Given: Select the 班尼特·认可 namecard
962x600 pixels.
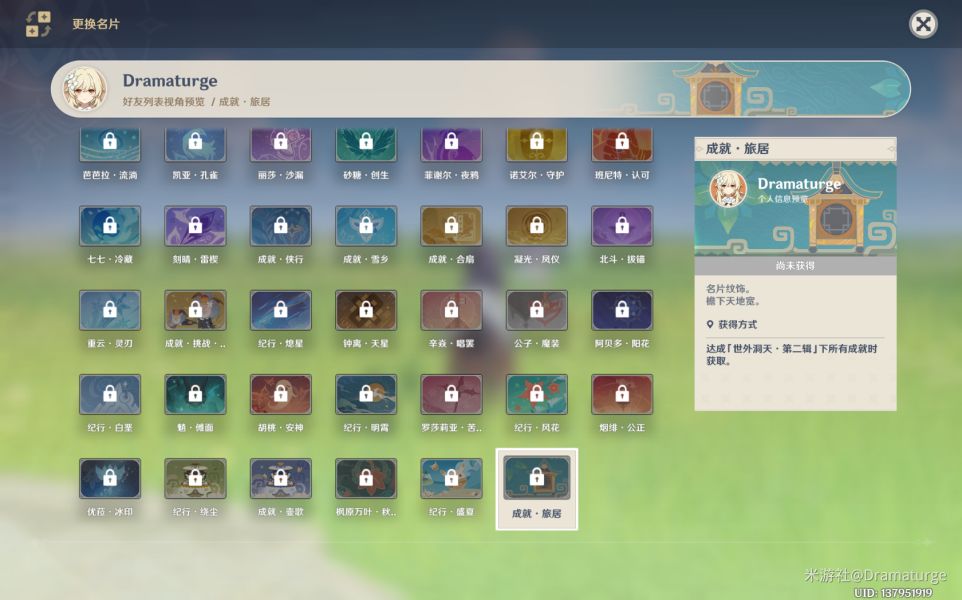Looking at the screenshot, I should (x=621, y=145).
